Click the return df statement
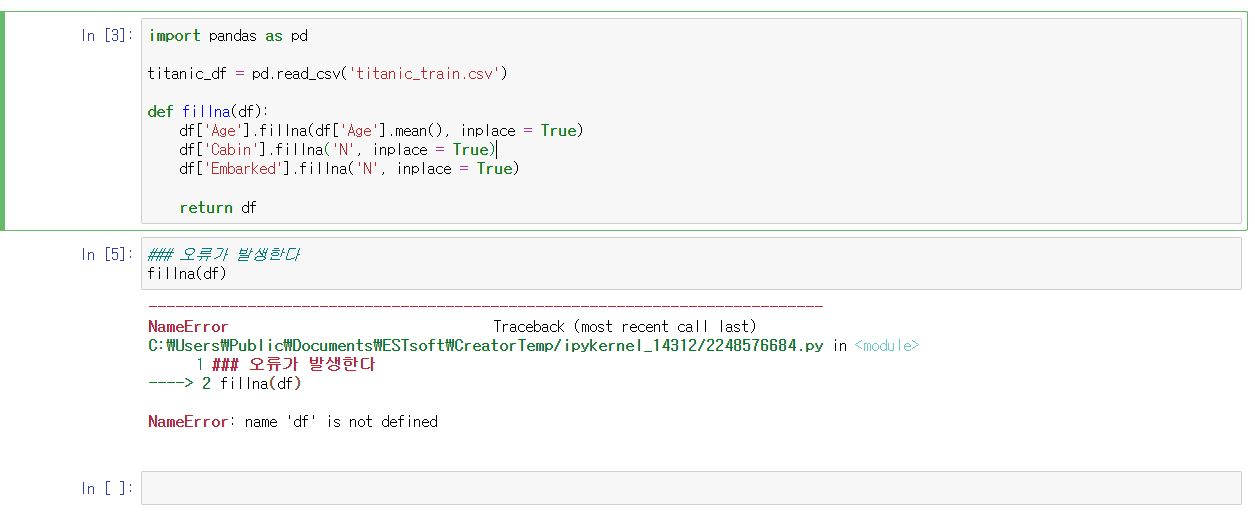This screenshot has height=521, width=1255. click(x=219, y=208)
